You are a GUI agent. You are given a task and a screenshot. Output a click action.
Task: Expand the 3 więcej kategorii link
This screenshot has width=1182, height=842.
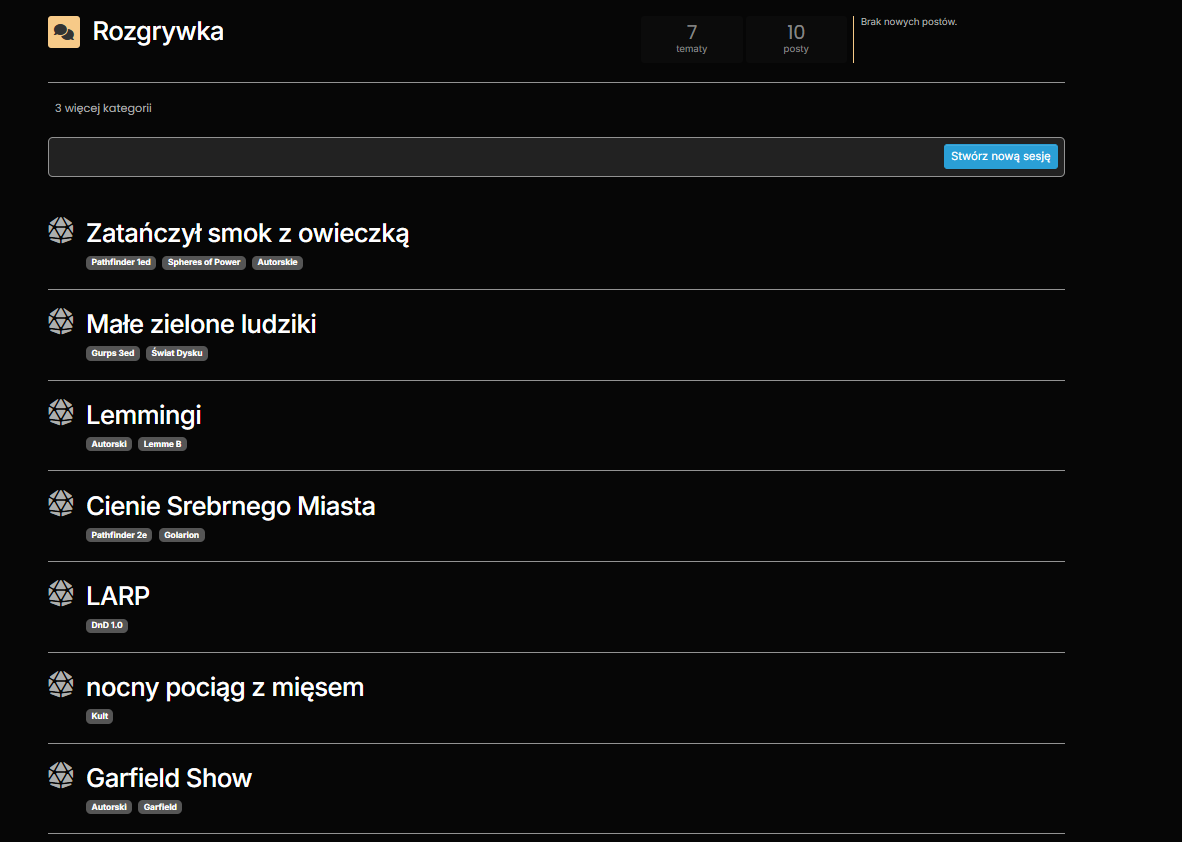click(x=103, y=108)
